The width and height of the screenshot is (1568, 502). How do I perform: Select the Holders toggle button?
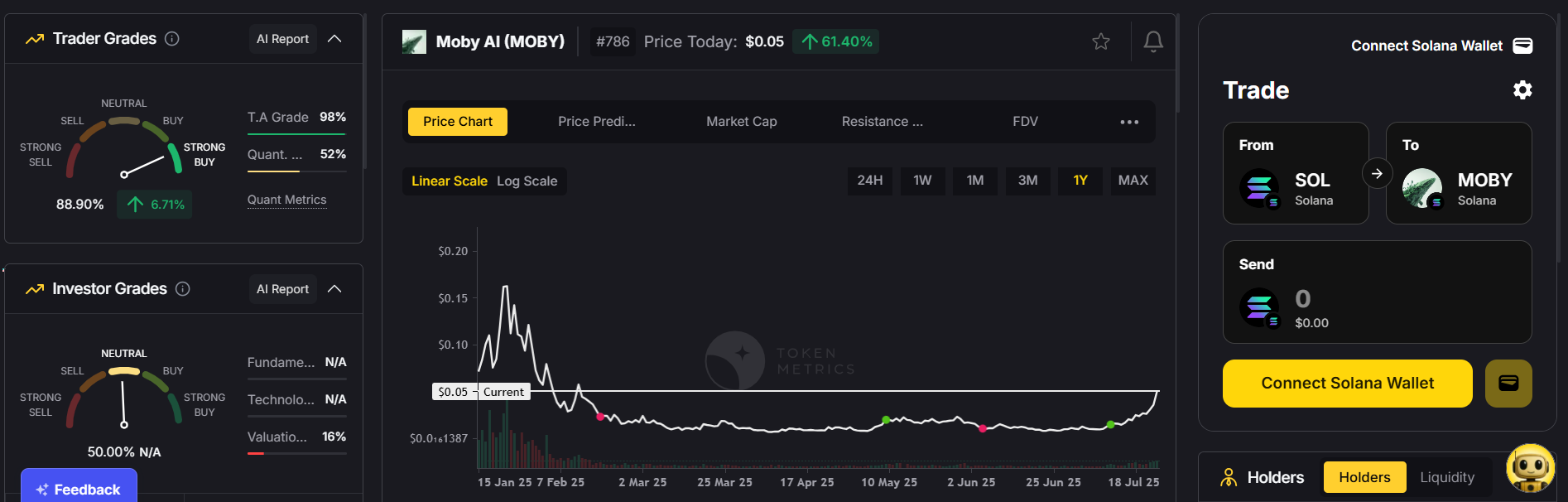pos(1364,477)
